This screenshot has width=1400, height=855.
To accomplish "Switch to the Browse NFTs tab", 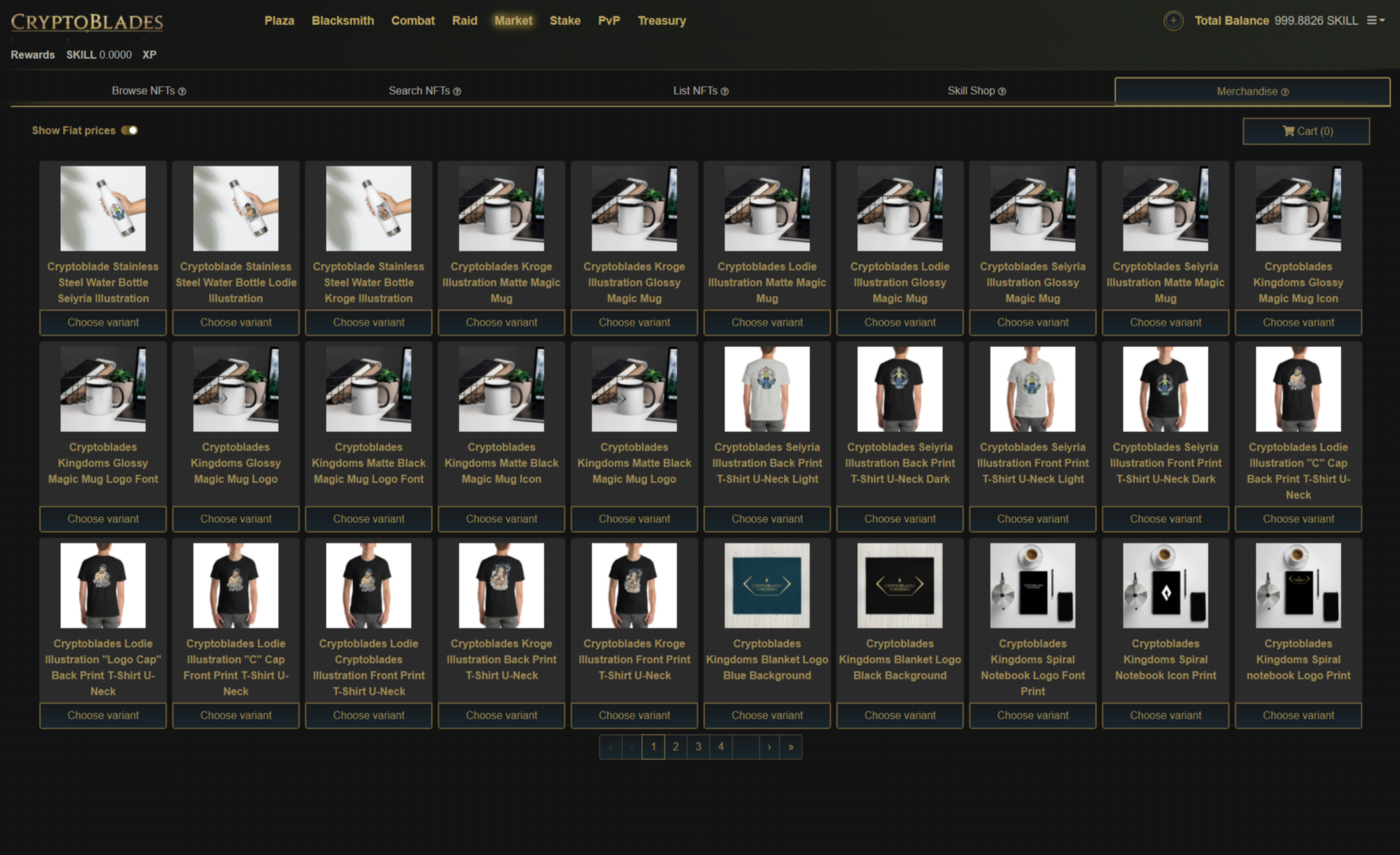I will click(149, 91).
